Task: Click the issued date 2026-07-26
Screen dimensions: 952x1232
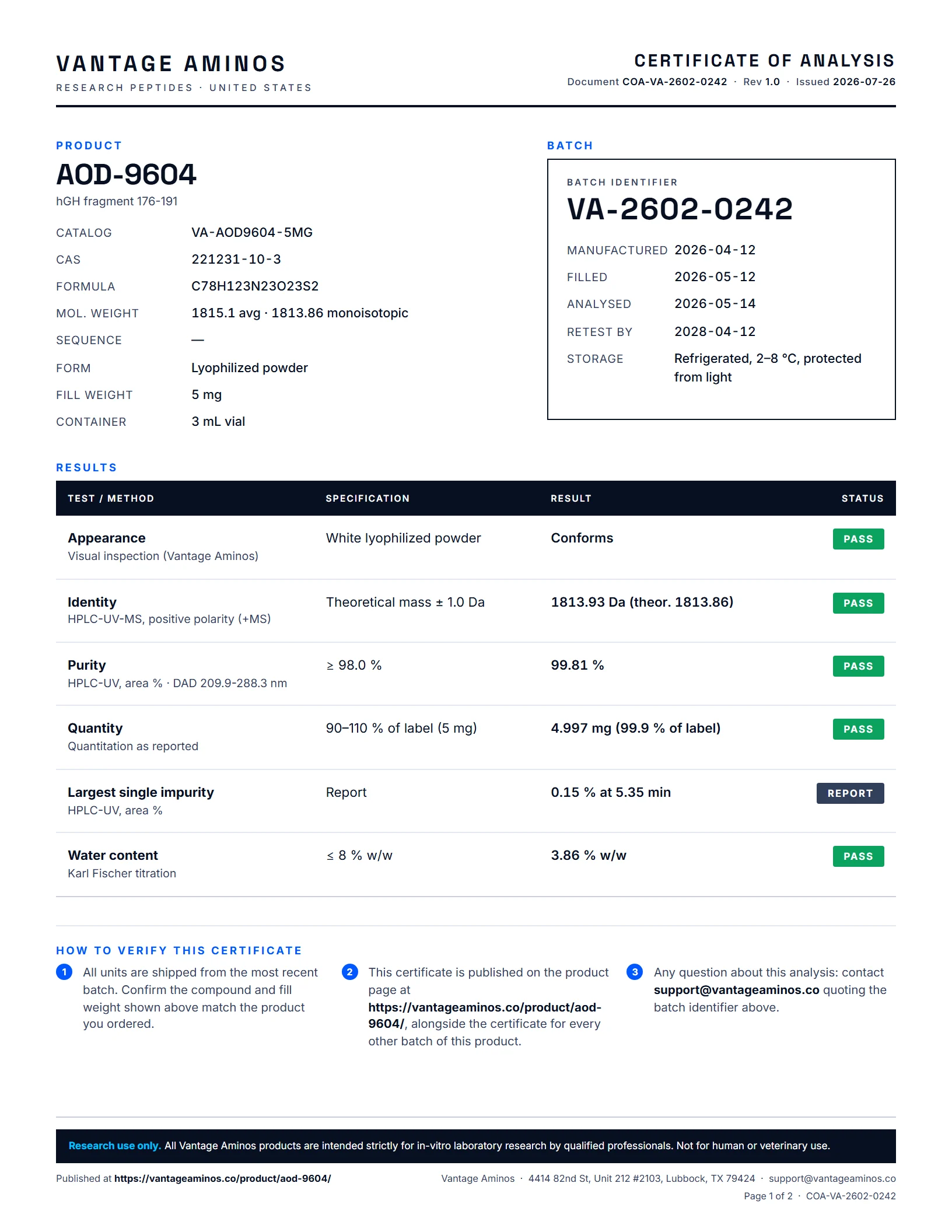Action: pos(864,82)
